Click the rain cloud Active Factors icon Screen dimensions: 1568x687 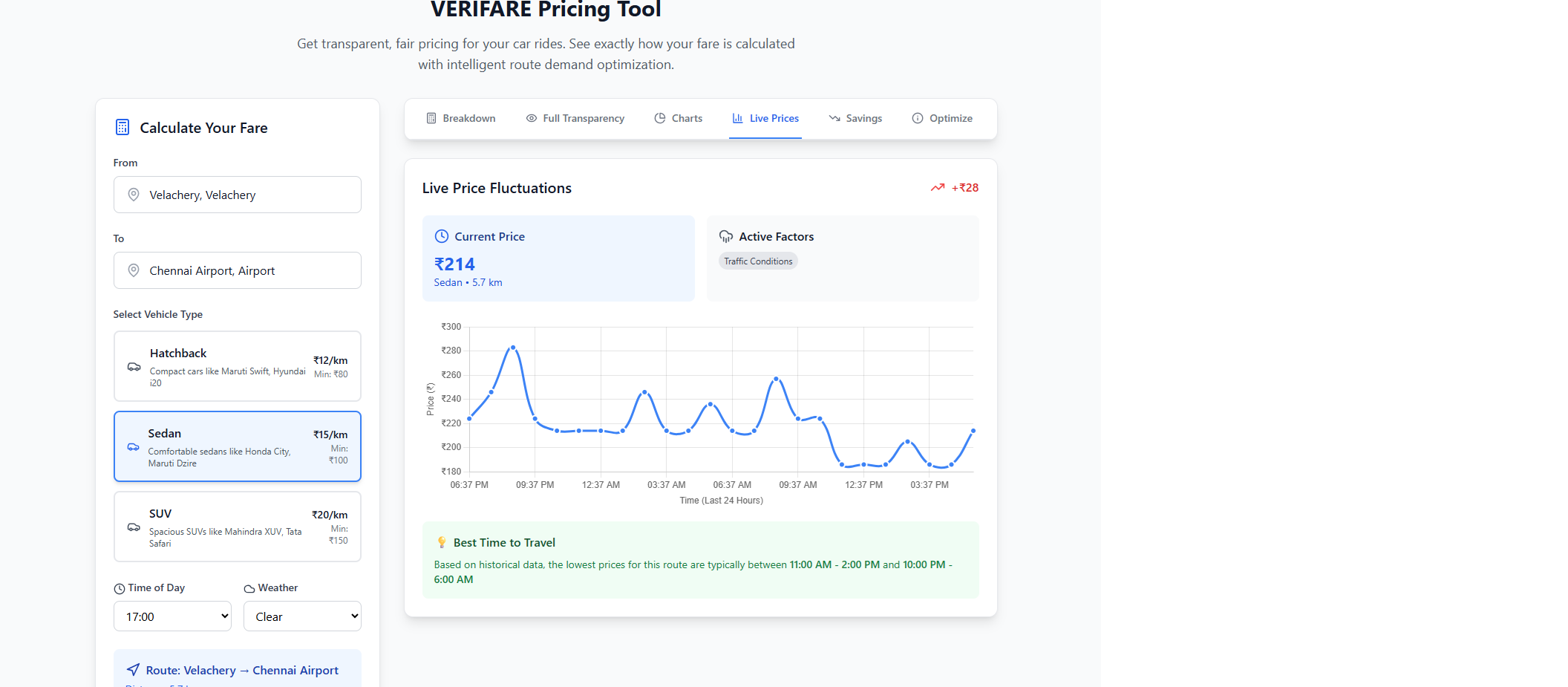[726, 236]
